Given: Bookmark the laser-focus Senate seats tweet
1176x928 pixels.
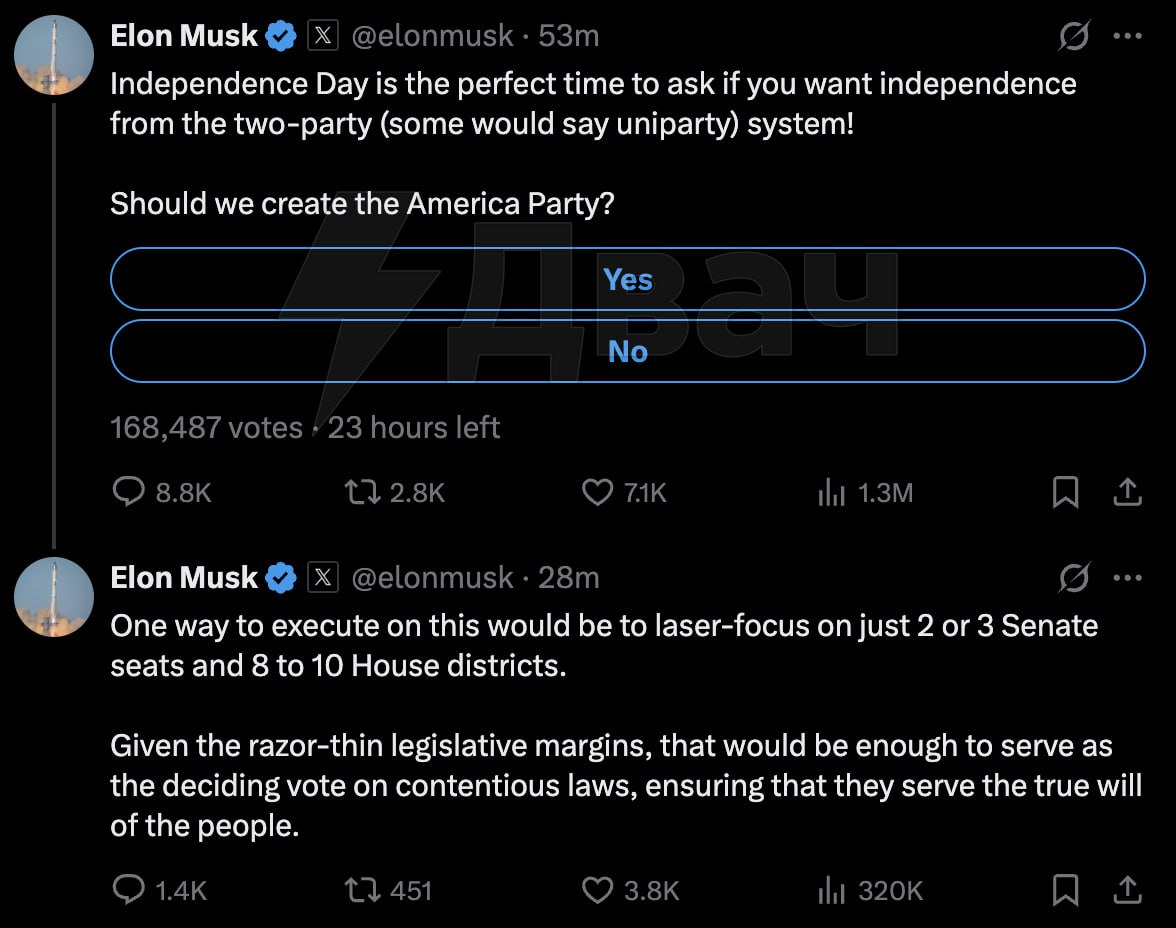Looking at the screenshot, I should [1066, 890].
